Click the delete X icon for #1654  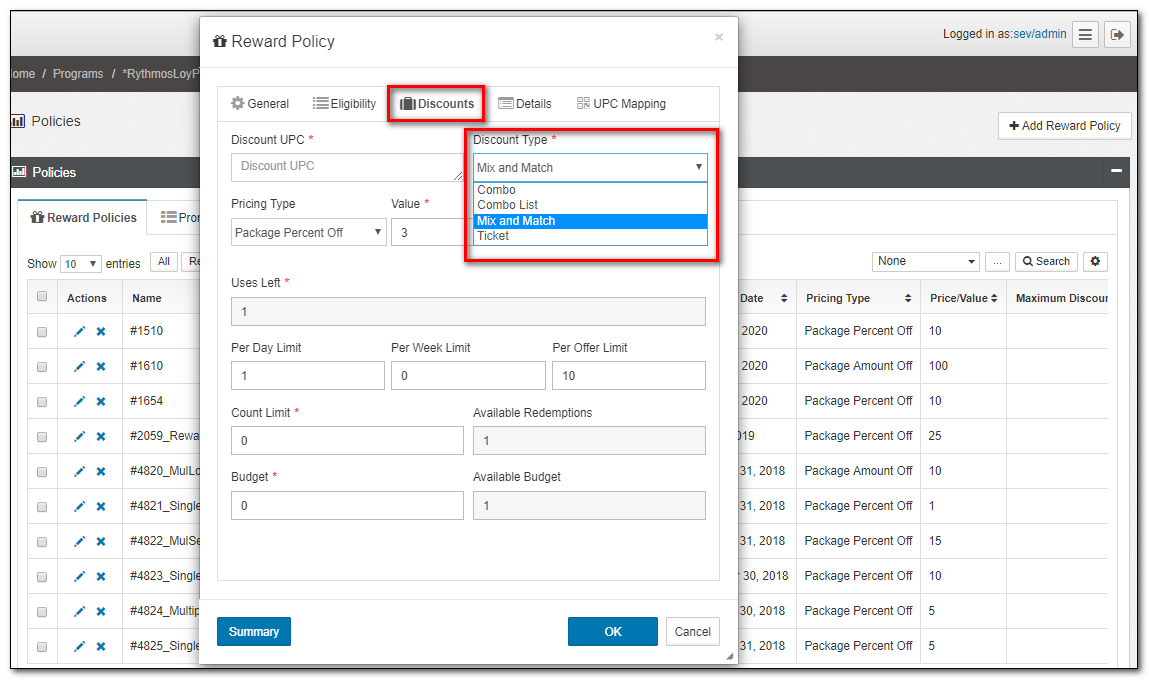(x=101, y=402)
